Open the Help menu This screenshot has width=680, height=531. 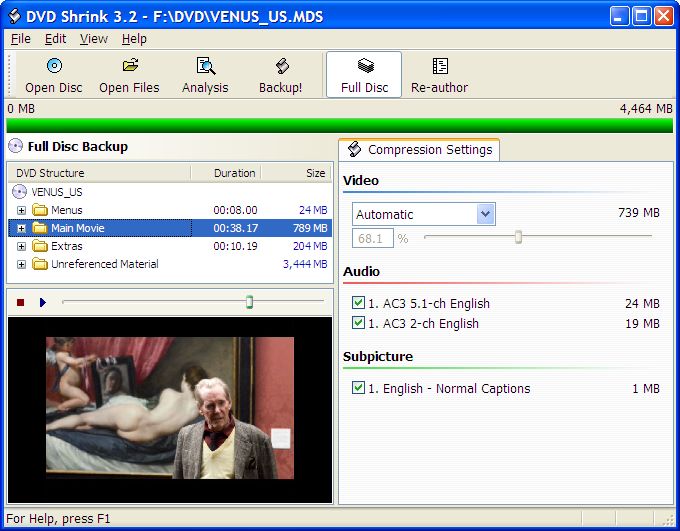click(x=134, y=39)
